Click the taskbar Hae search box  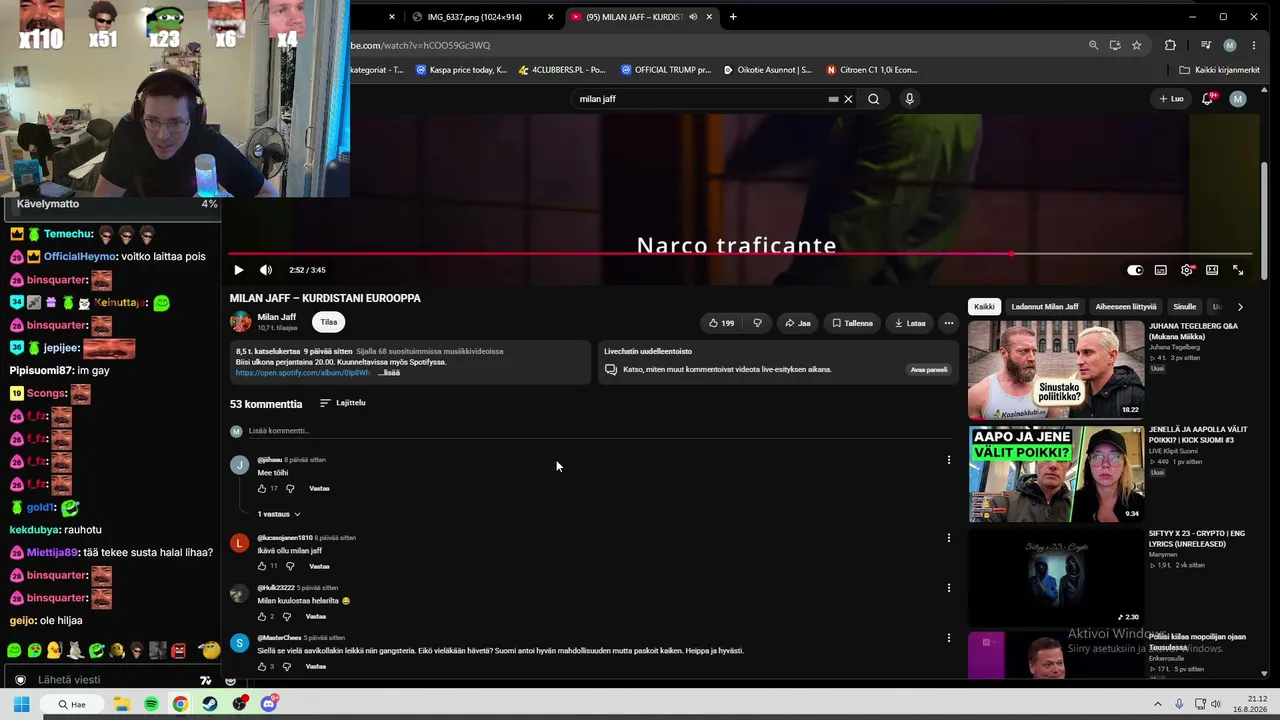tap(74, 704)
